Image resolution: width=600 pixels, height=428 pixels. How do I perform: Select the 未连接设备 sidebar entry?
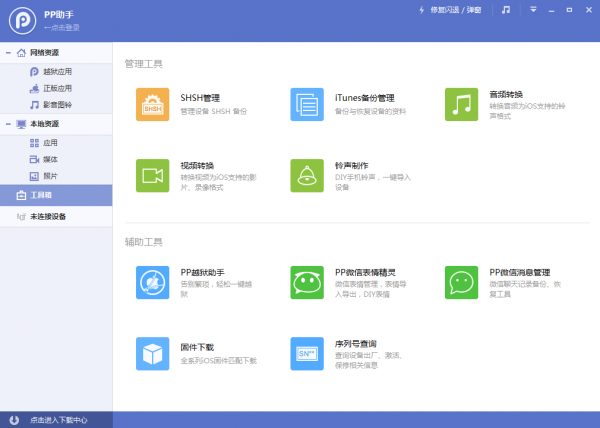[x=56, y=216]
